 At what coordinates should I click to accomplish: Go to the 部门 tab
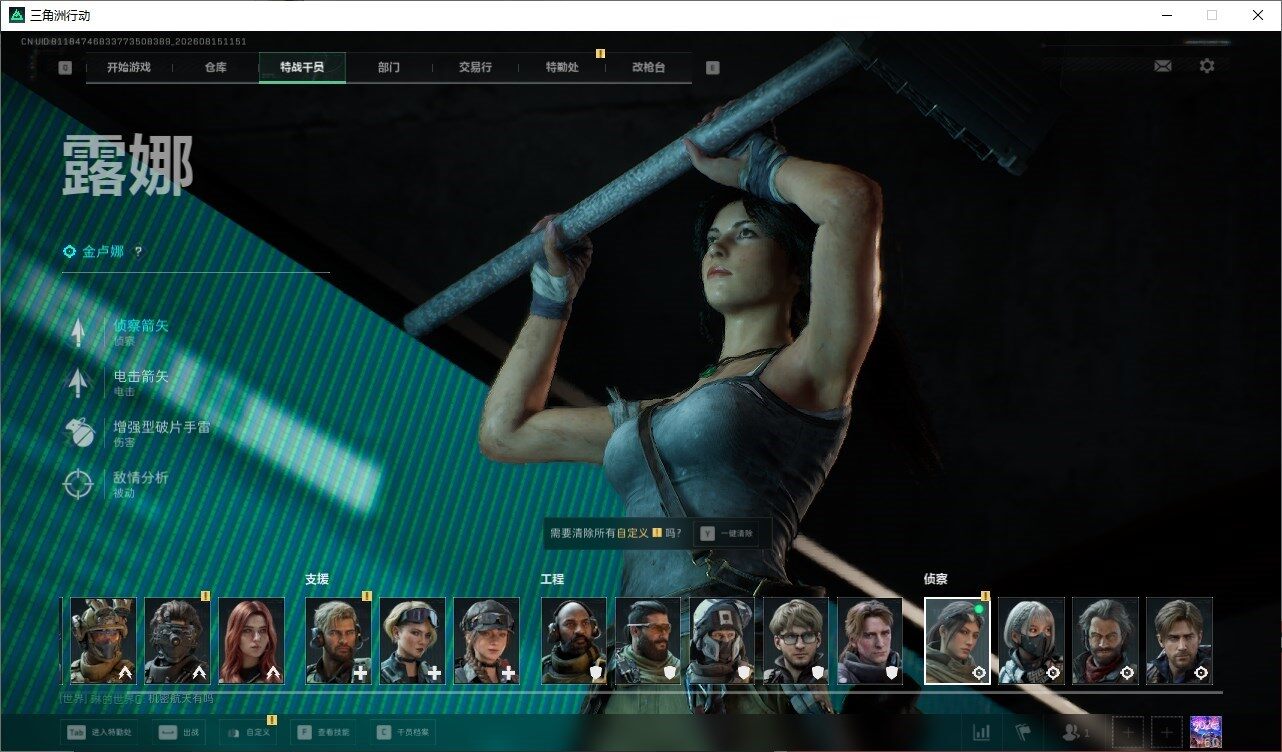tap(389, 68)
